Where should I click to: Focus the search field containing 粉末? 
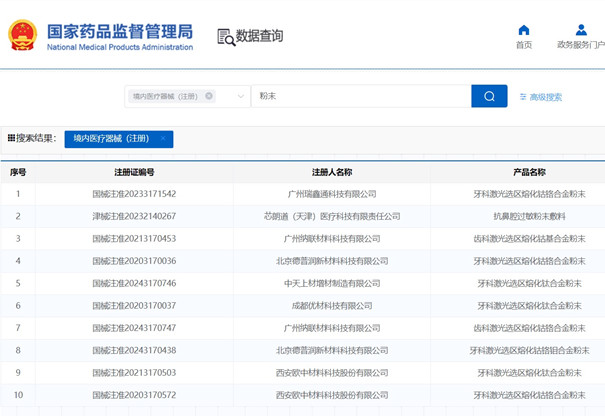coord(361,96)
